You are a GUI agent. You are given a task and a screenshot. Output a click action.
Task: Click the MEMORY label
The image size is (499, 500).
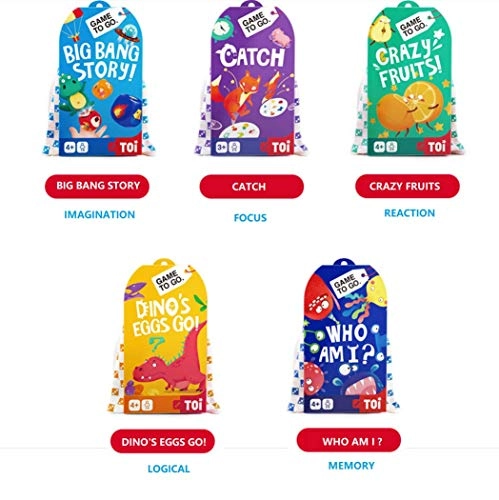click(x=351, y=465)
